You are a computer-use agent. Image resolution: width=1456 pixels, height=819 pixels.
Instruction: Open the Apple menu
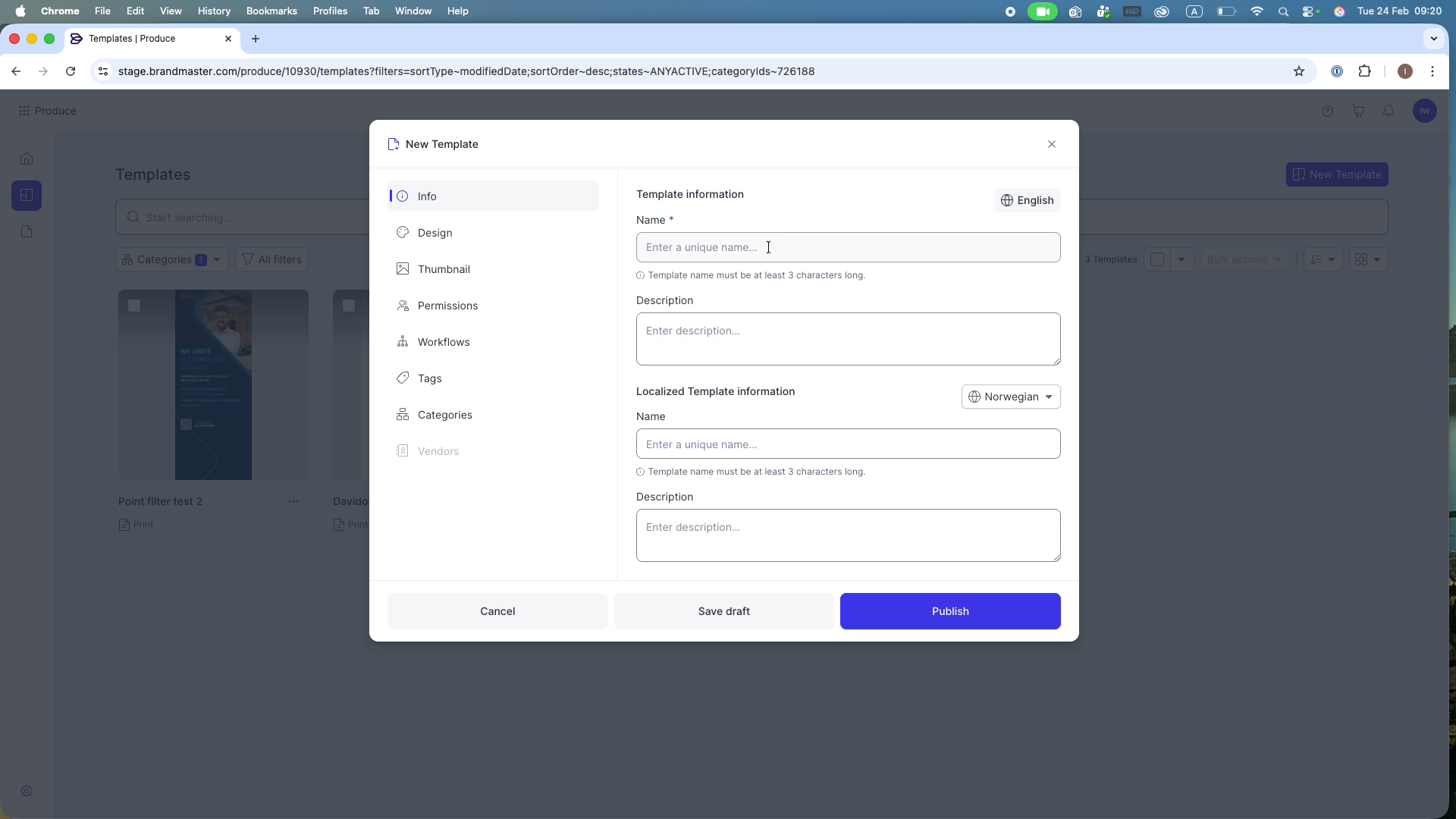click(20, 11)
